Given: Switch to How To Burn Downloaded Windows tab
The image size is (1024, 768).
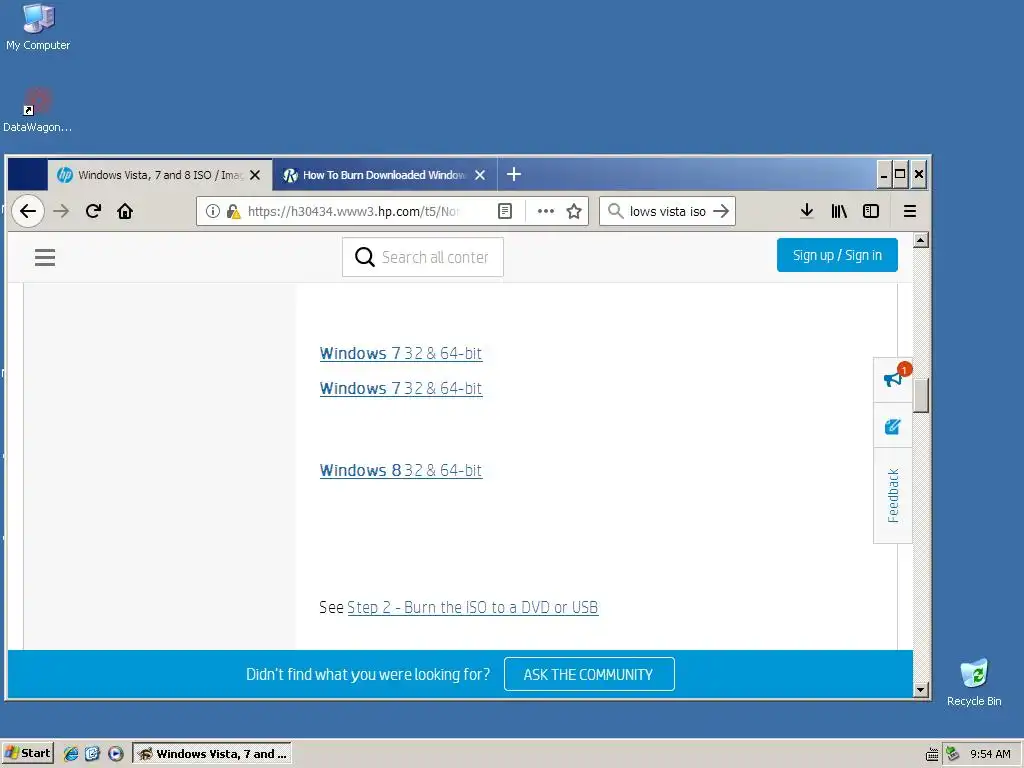Looking at the screenshot, I should point(385,175).
